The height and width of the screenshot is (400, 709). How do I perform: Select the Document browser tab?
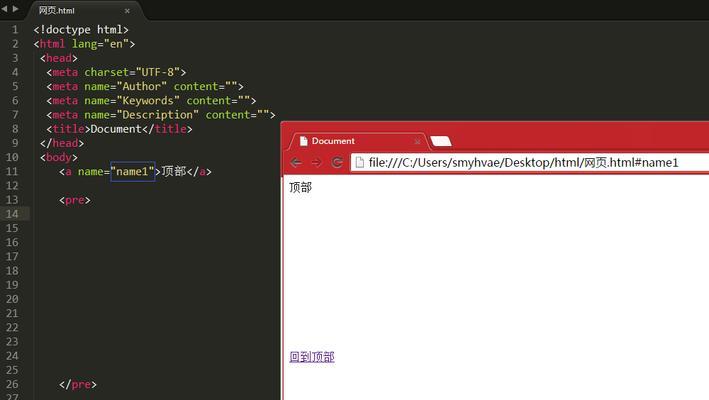[357, 141]
